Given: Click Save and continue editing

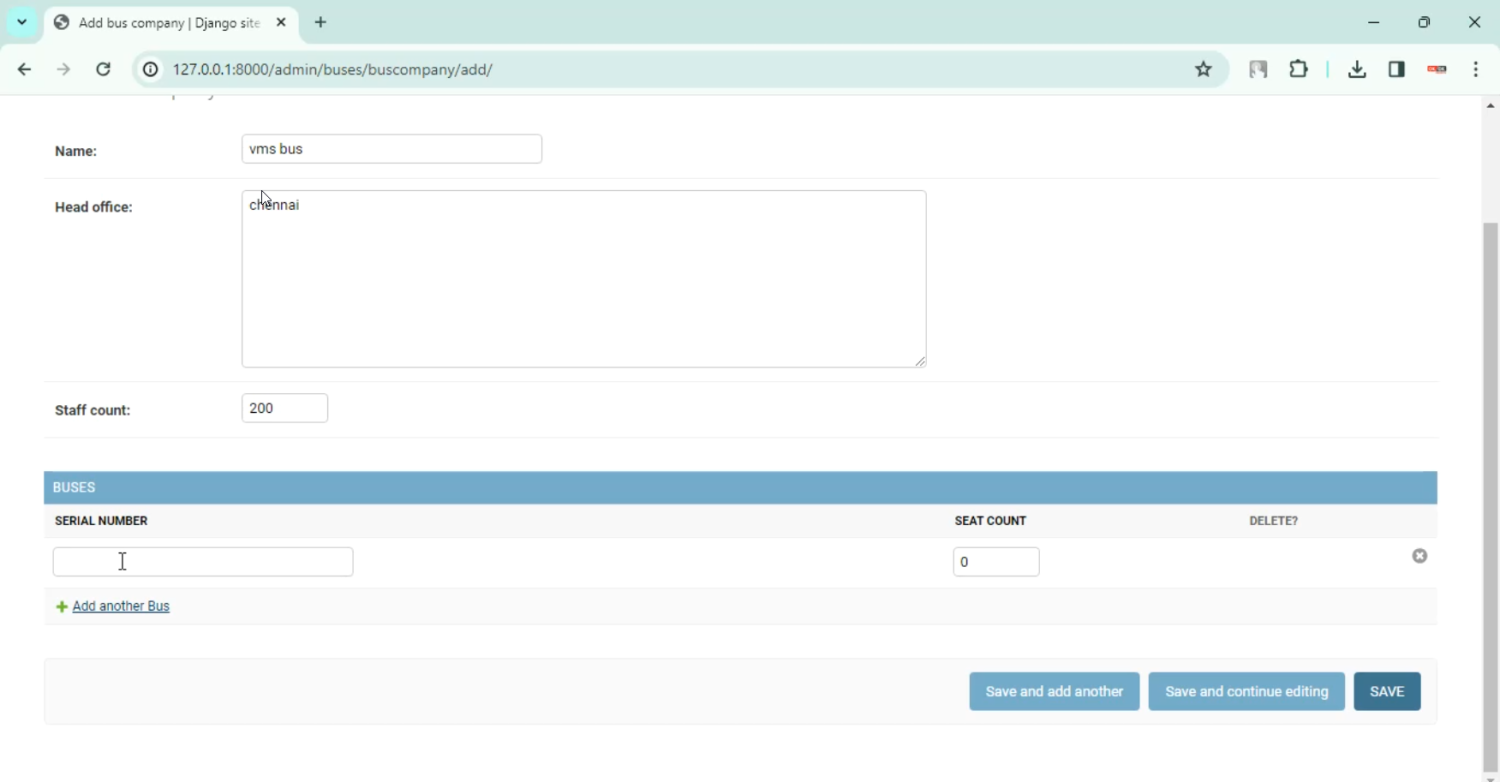Looking at the screenshot, I should (x=1246, y=691).
